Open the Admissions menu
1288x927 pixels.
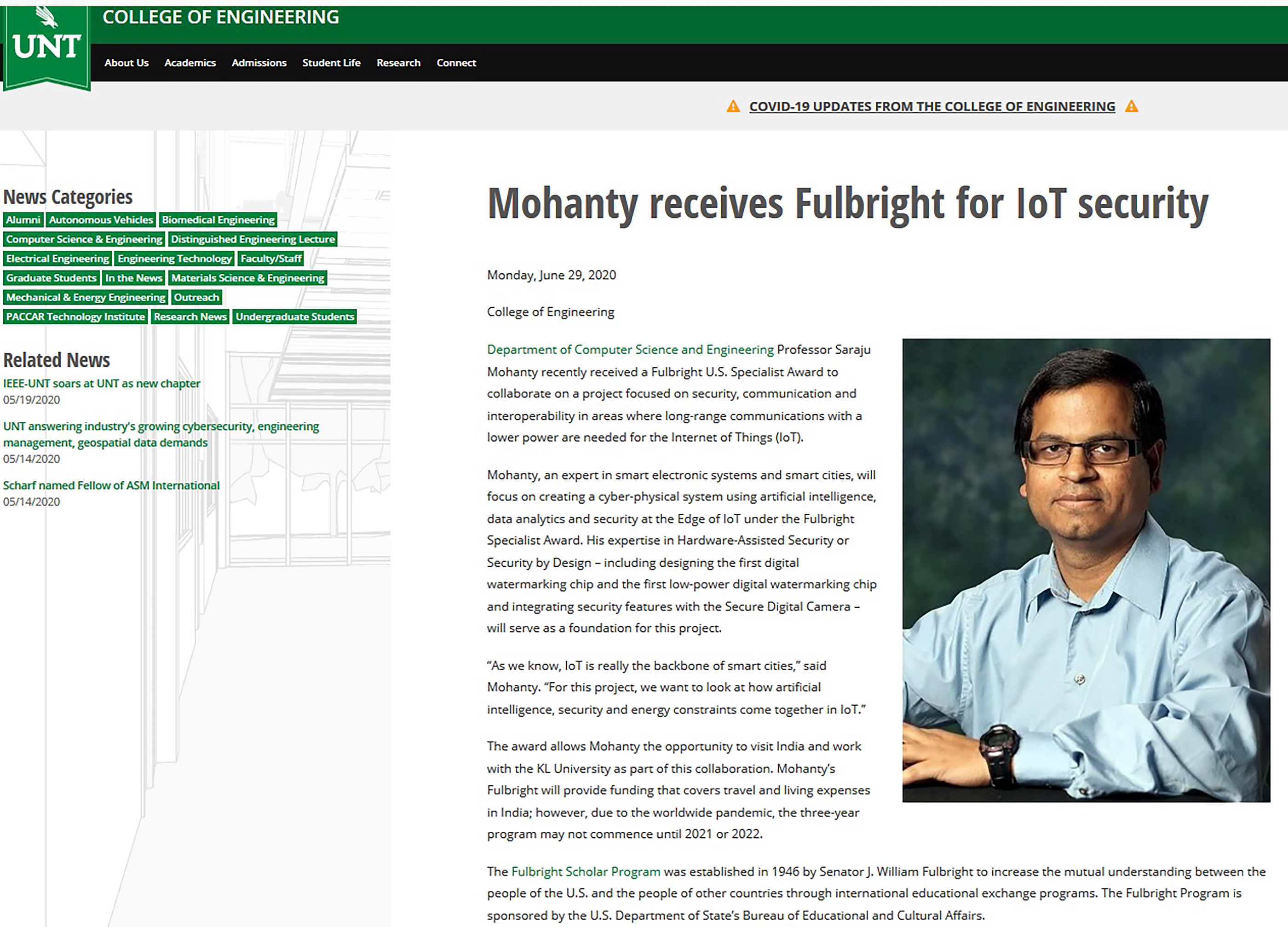click(x=259, y=63)
